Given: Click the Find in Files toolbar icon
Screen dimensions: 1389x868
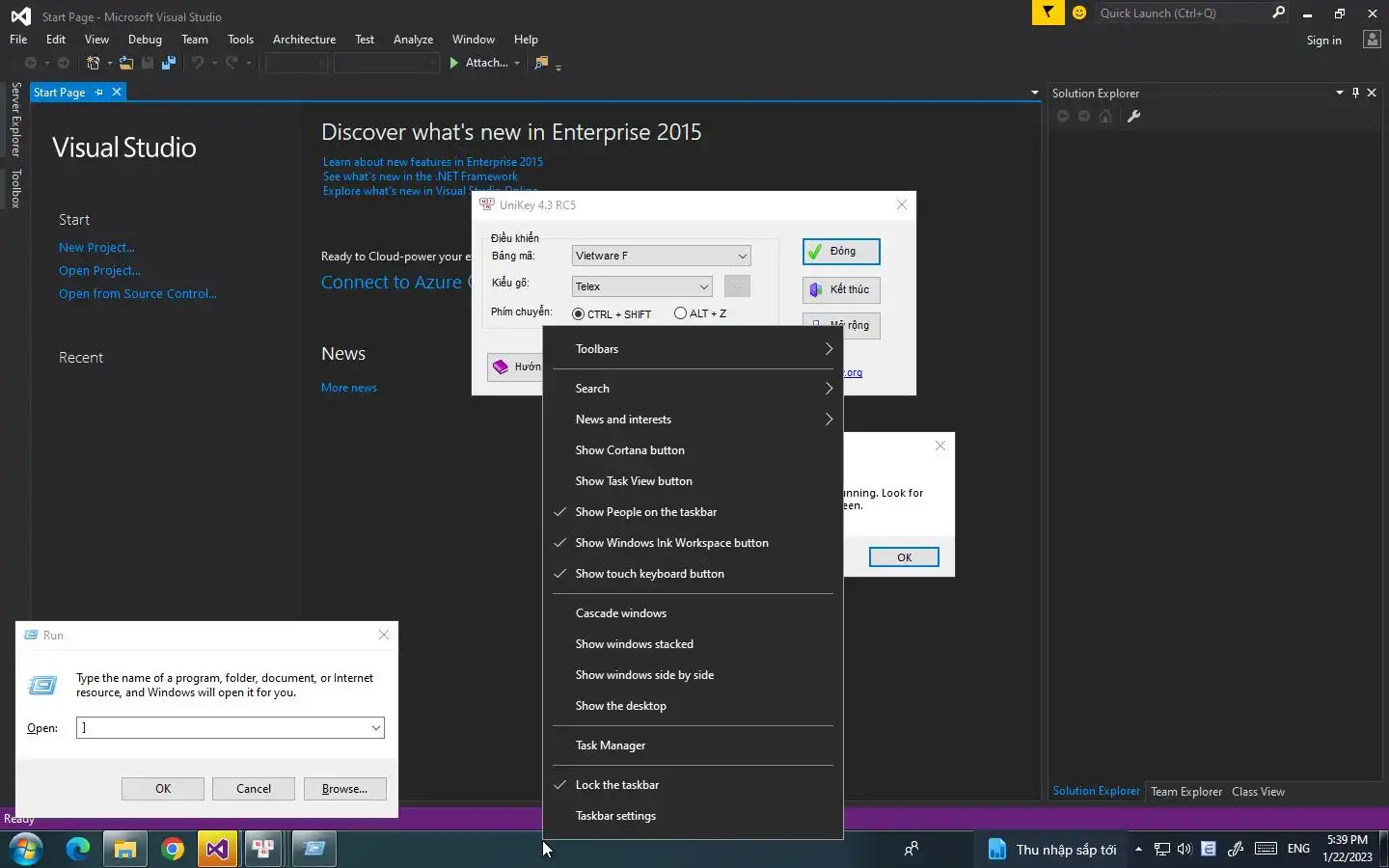Looking at the screenshot, I should [542, 63].
